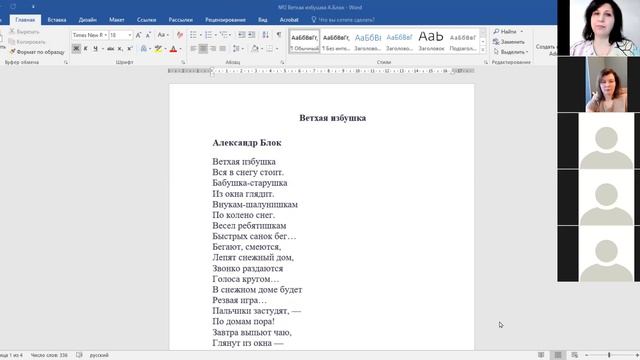Click the bulleted list icon
Image resolution: width=640 pixels, height=360 pixels.
point(193,35)
